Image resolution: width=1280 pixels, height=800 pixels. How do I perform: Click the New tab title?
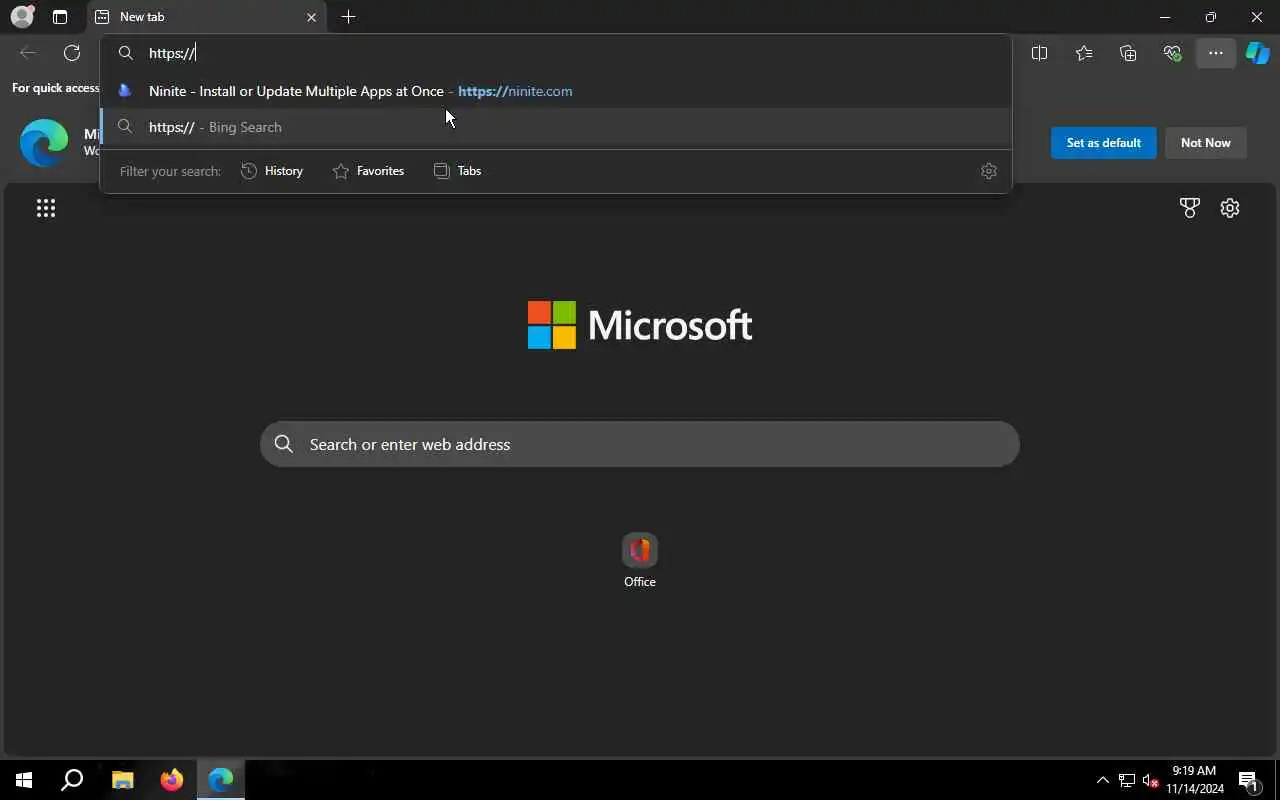(142, 17)
